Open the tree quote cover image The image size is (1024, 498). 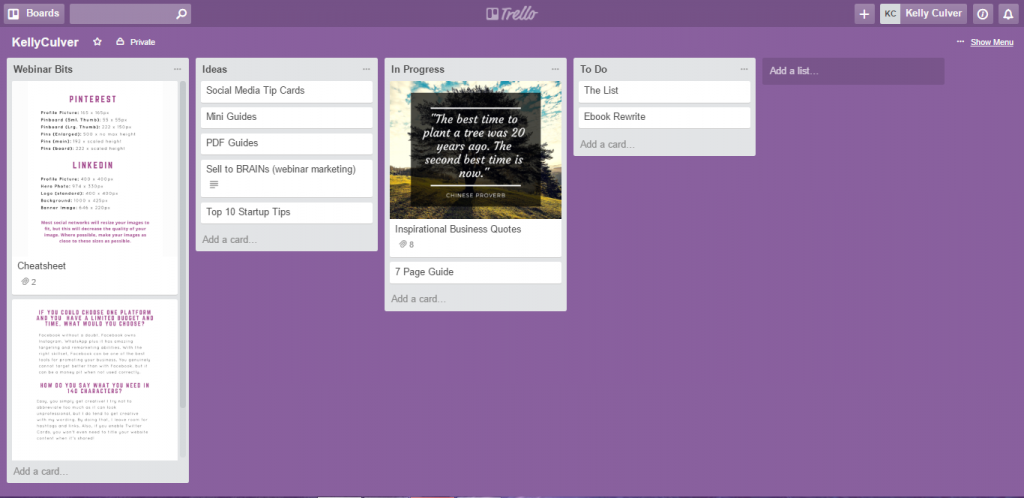475,149
